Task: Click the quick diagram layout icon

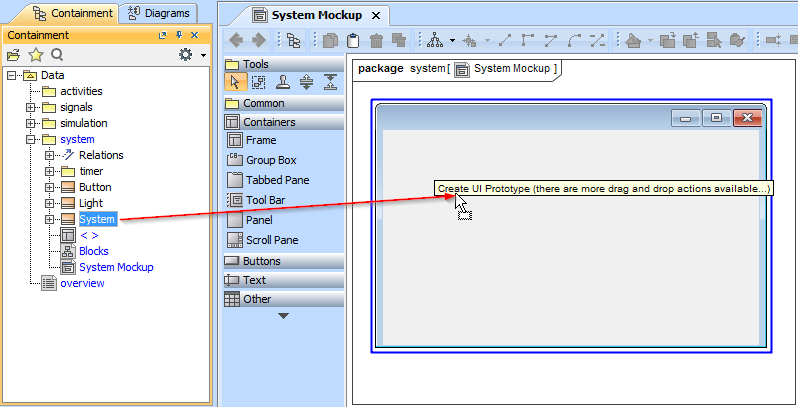Action: point(435,40)
